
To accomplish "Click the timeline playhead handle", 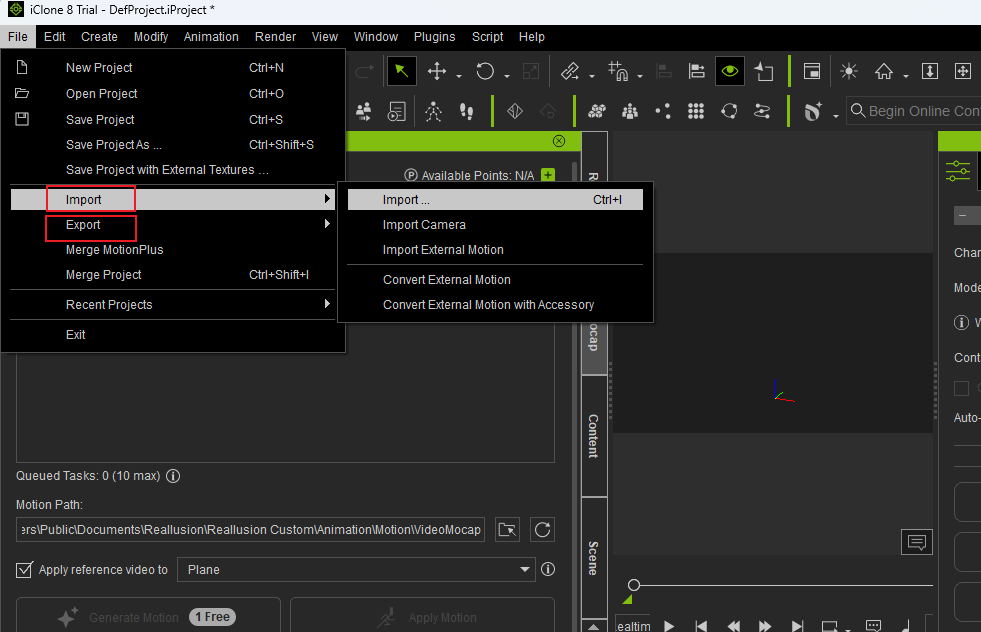I will 634,585.
